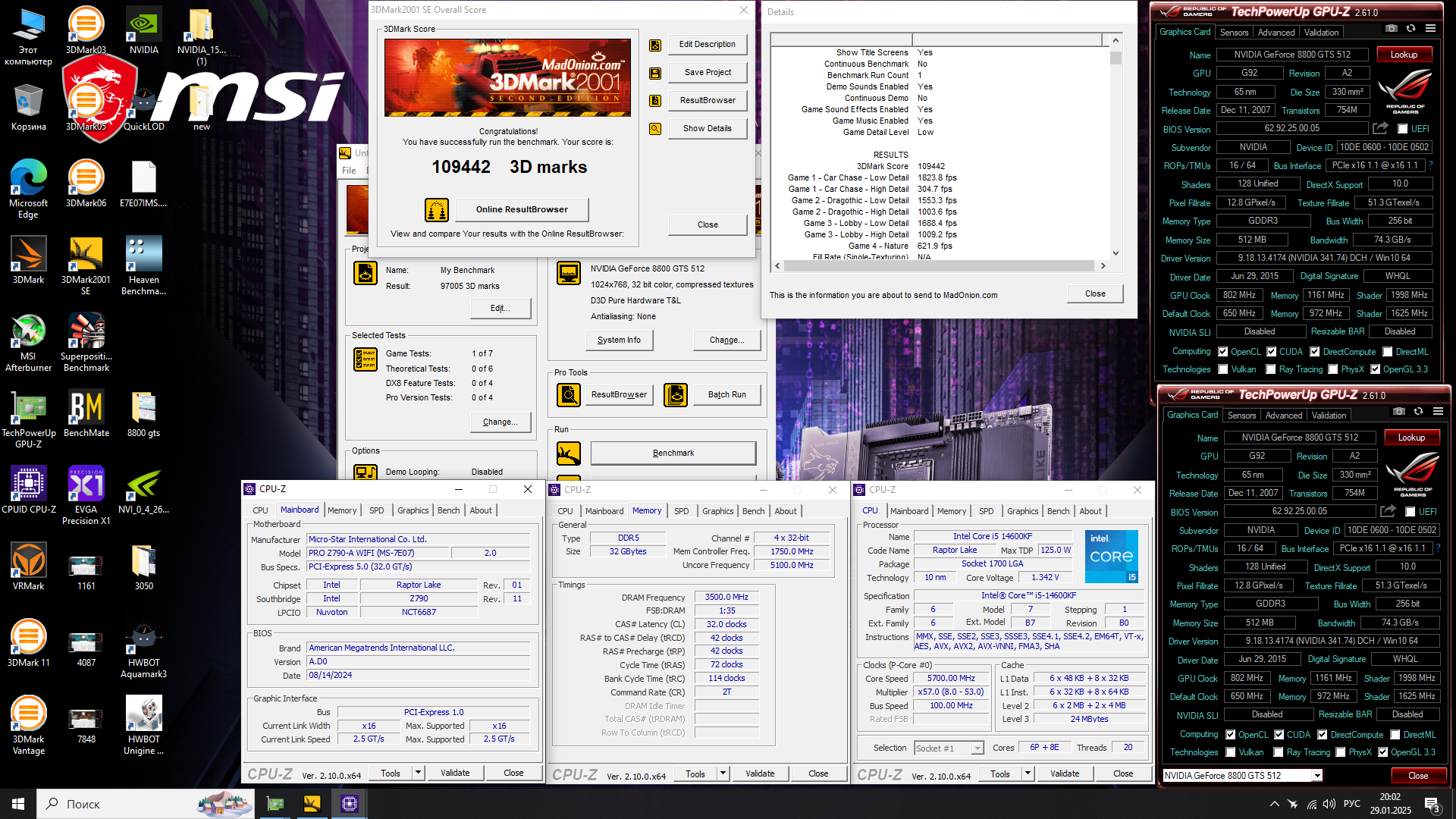Click Lookup button in upper GPU-Z
This screenshot has width=1456, height=819.
(x=1404, y=55)
